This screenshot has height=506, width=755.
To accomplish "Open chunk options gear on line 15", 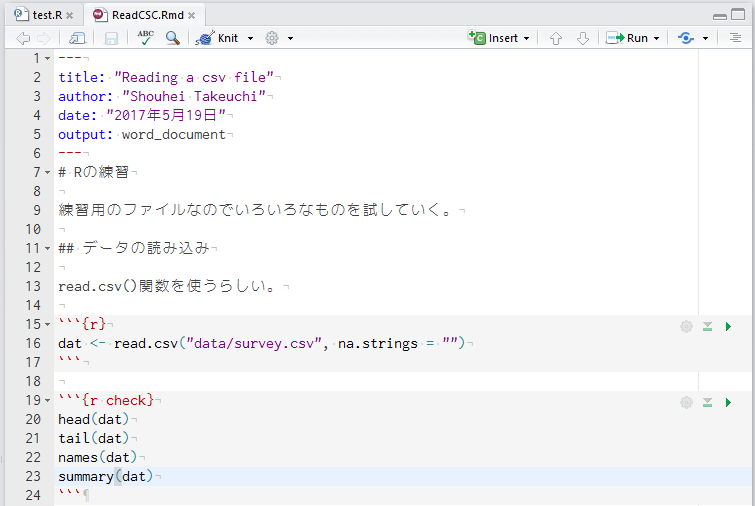I will (686, 326).
